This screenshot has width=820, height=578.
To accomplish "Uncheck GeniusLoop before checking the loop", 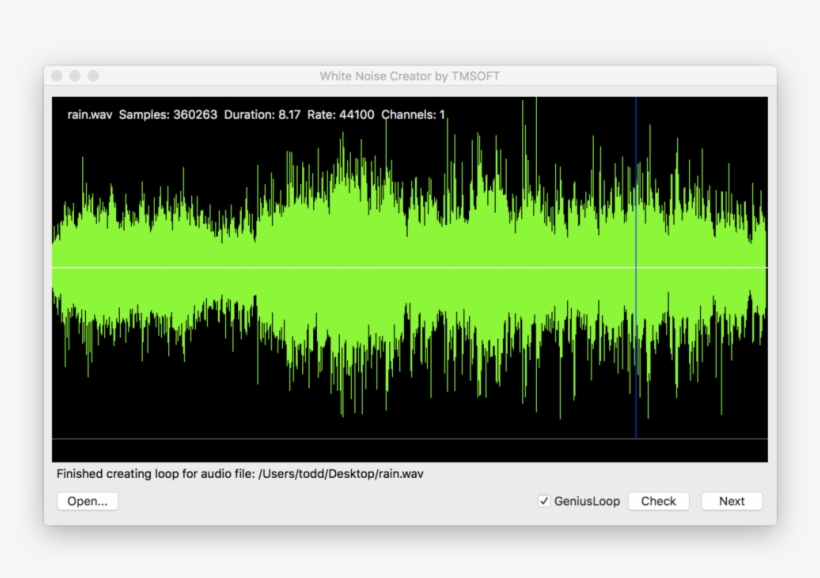I will pyautogui.click(x=544, y=500).
